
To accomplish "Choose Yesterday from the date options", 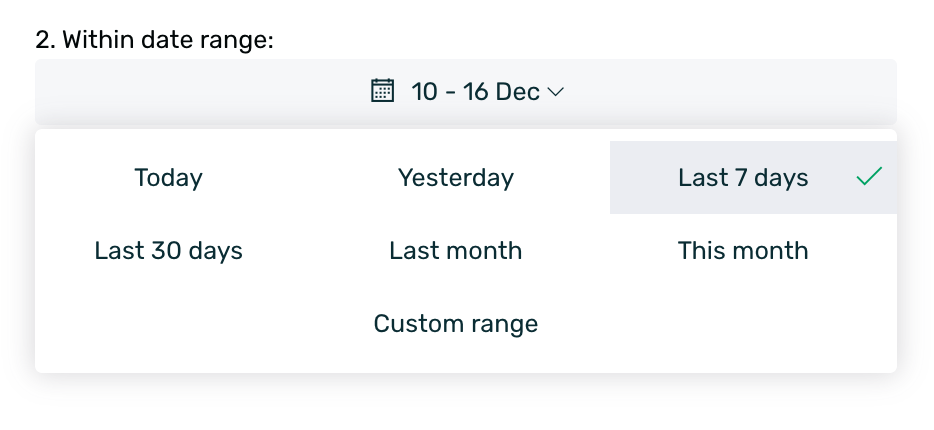I will (x=456, y=178).
